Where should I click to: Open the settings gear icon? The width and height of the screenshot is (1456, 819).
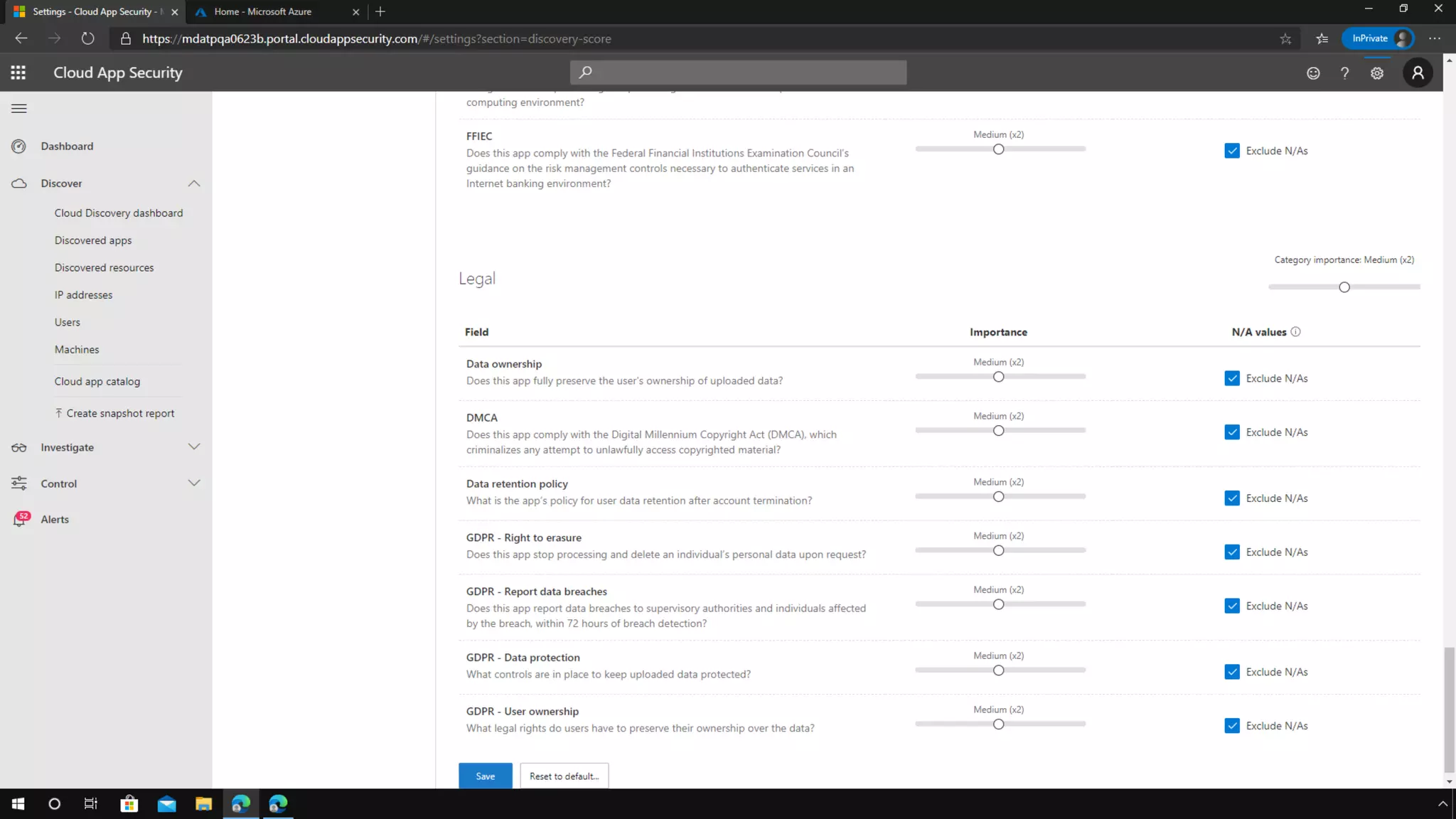1377,73
